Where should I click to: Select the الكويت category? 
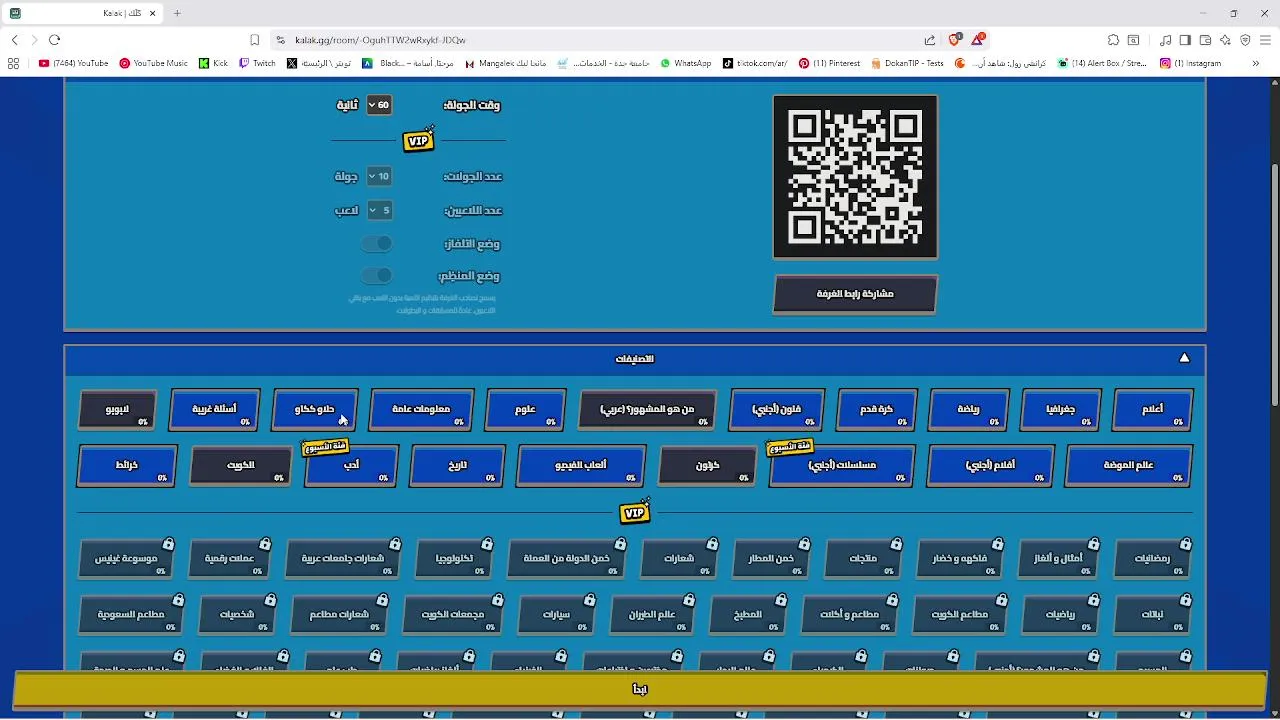tap(241, 466)
